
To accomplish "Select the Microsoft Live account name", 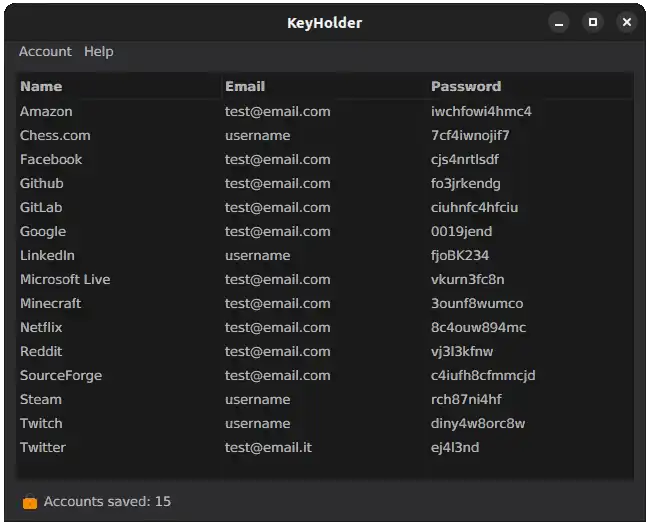I will pos(65,279).
